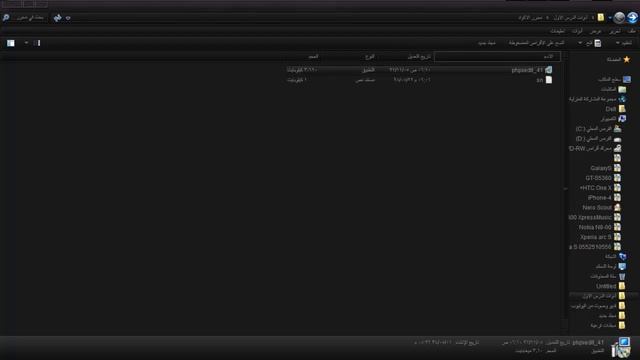The image size is (640, 360).
Task: Open the Edit menu (تحرير)
Action: pos(614,31)
